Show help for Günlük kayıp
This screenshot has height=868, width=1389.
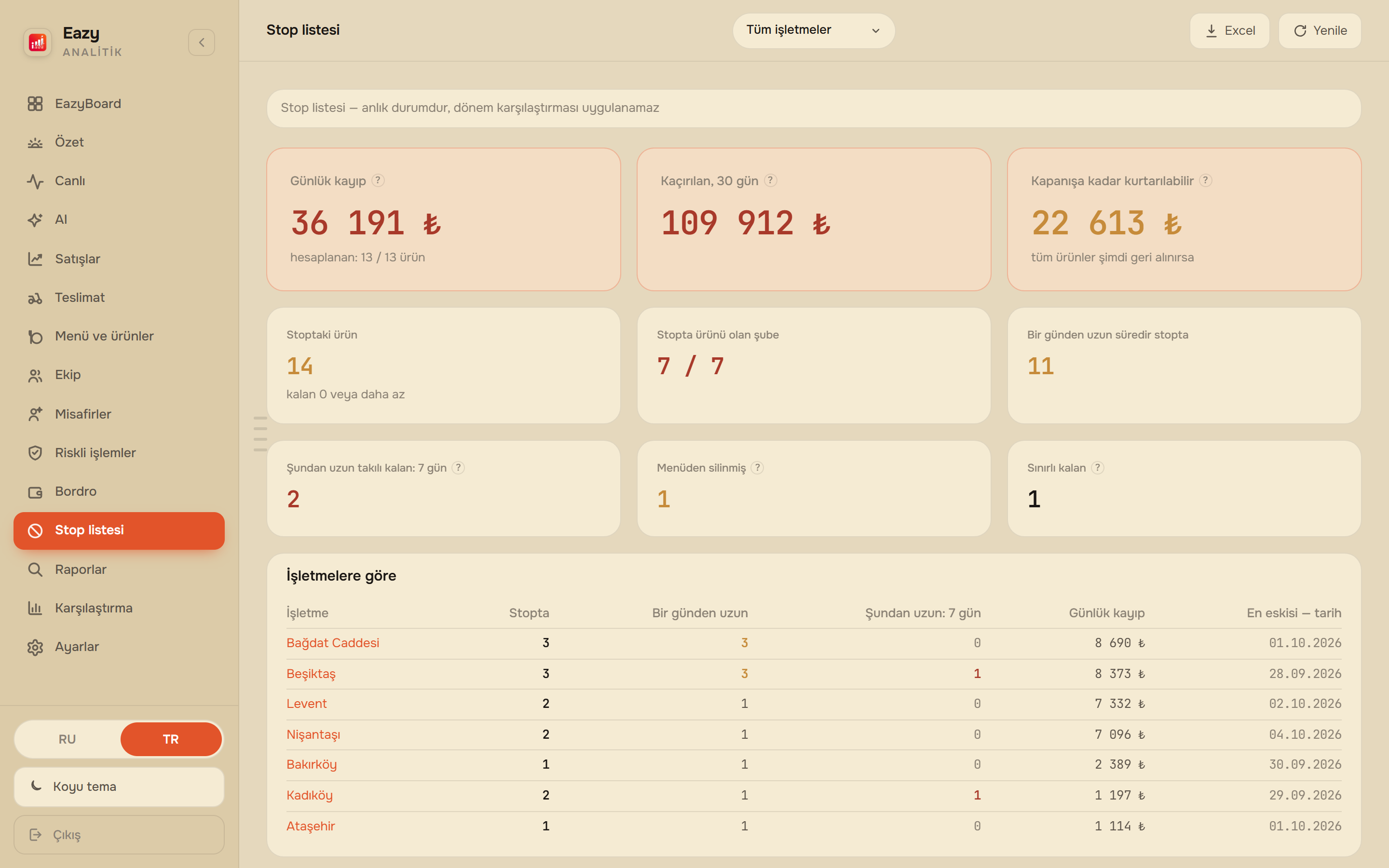(378, 180)
